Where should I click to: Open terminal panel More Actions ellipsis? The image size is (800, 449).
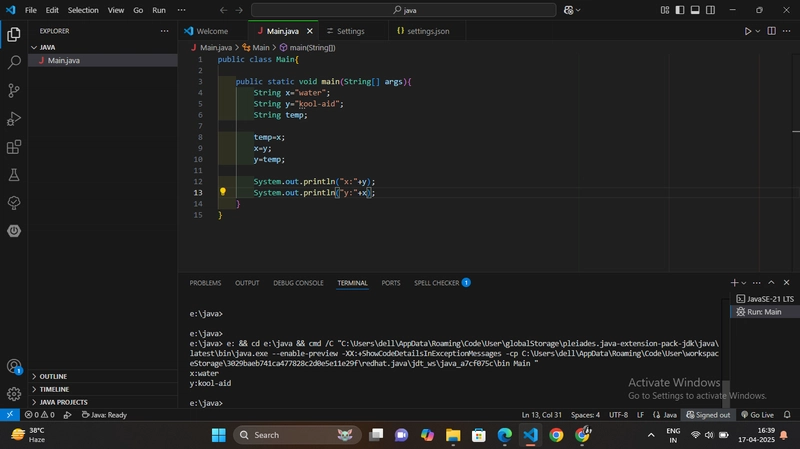(756, 283)
